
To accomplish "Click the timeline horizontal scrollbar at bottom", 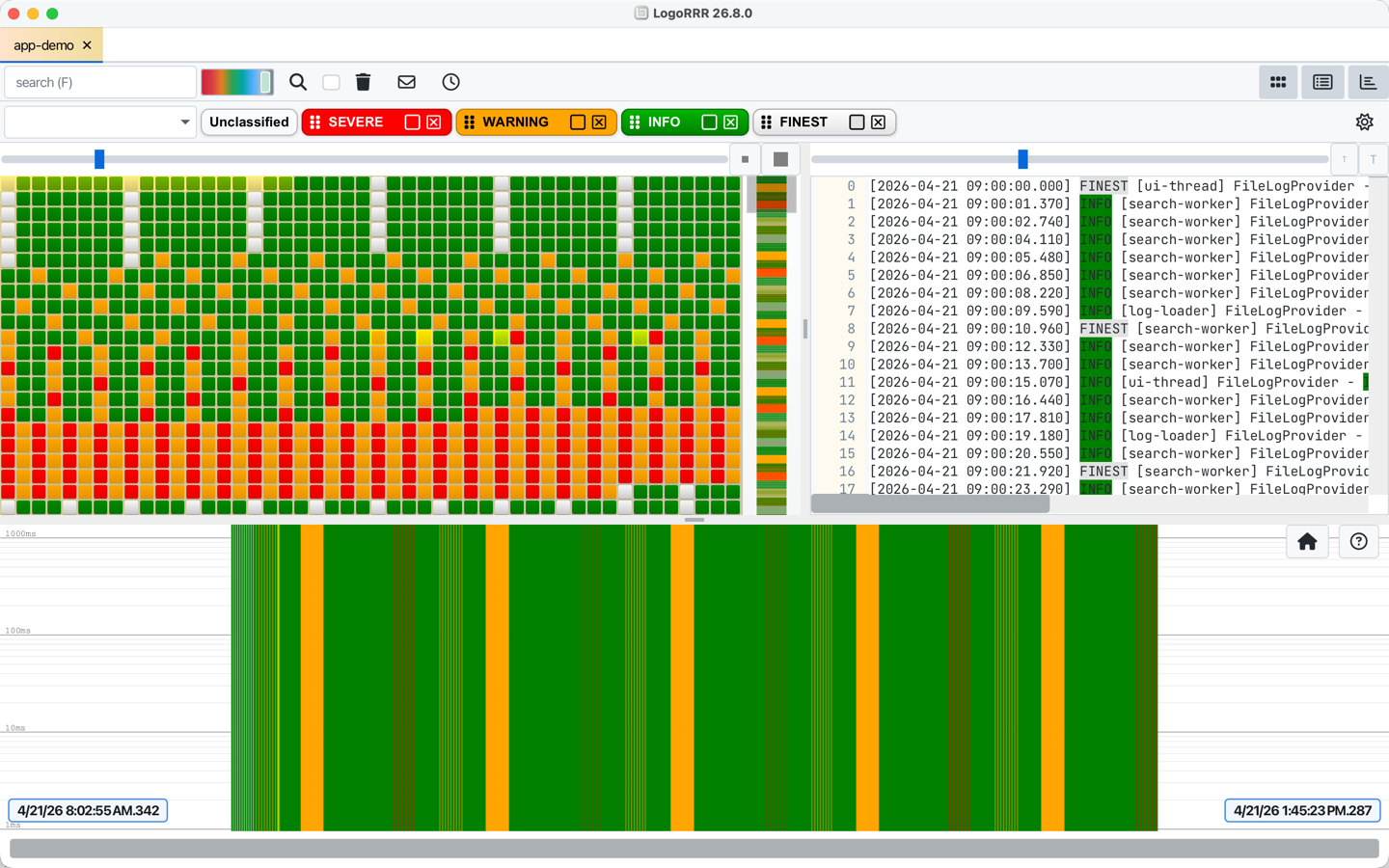I will (x=694, y=849).
